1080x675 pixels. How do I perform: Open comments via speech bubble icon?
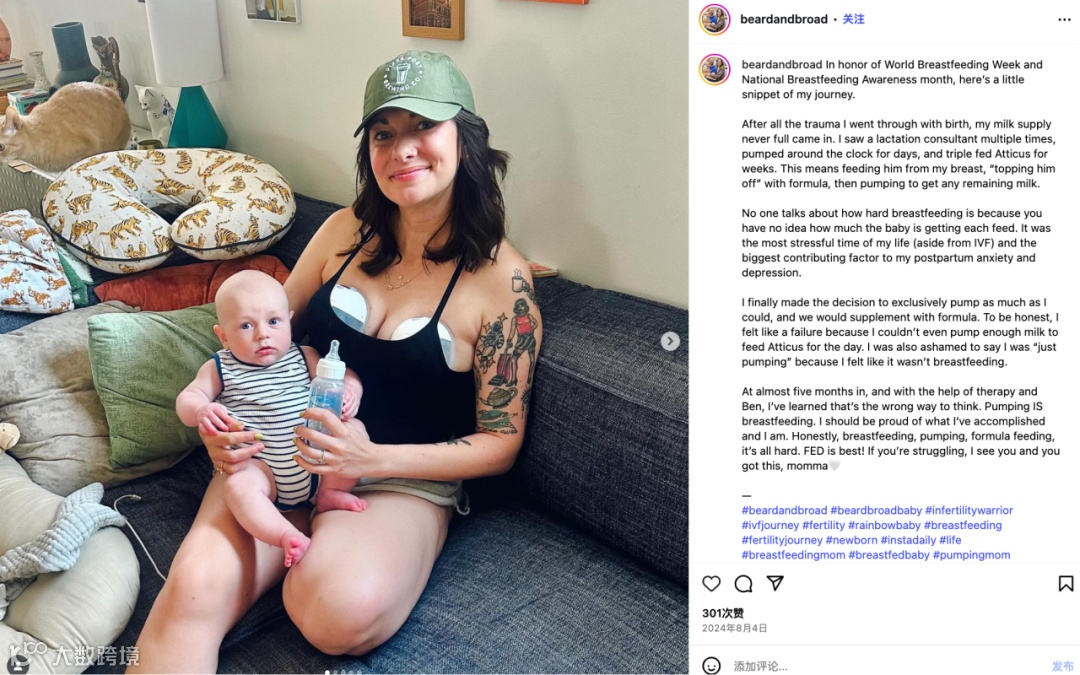[743, 584]
